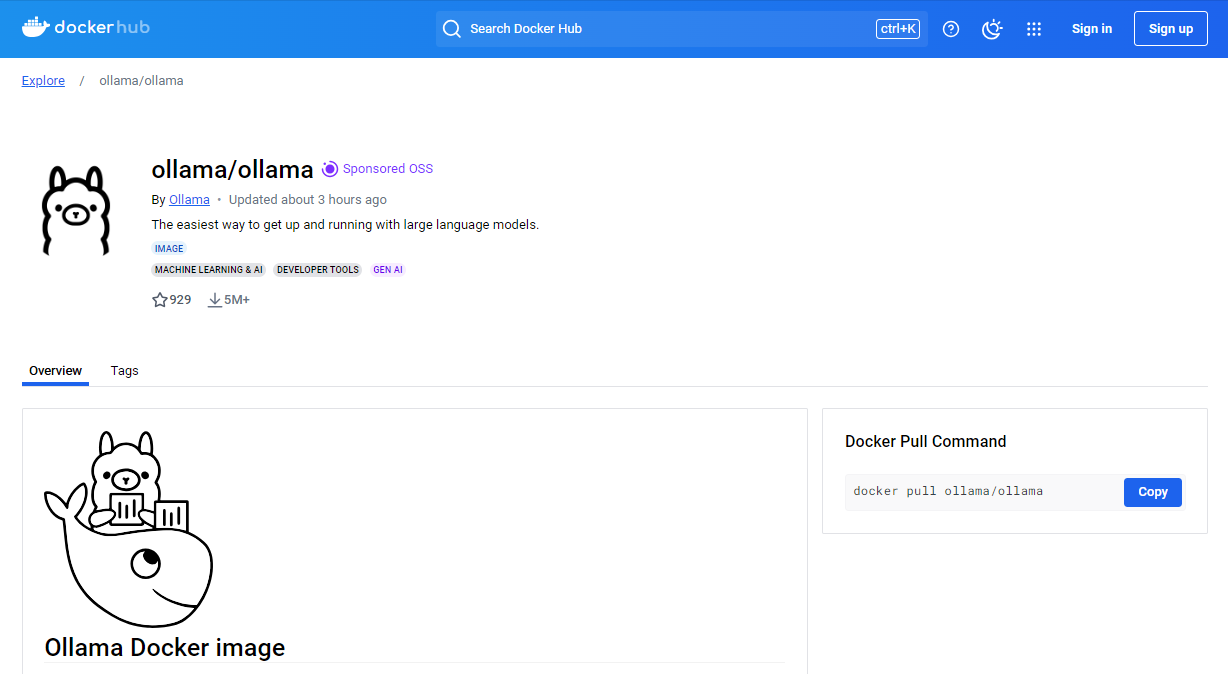This screenshot has width=1228, height=674.
Task: Click the Sign in link
Action: pyautogui.click(x=1091, y=28)
